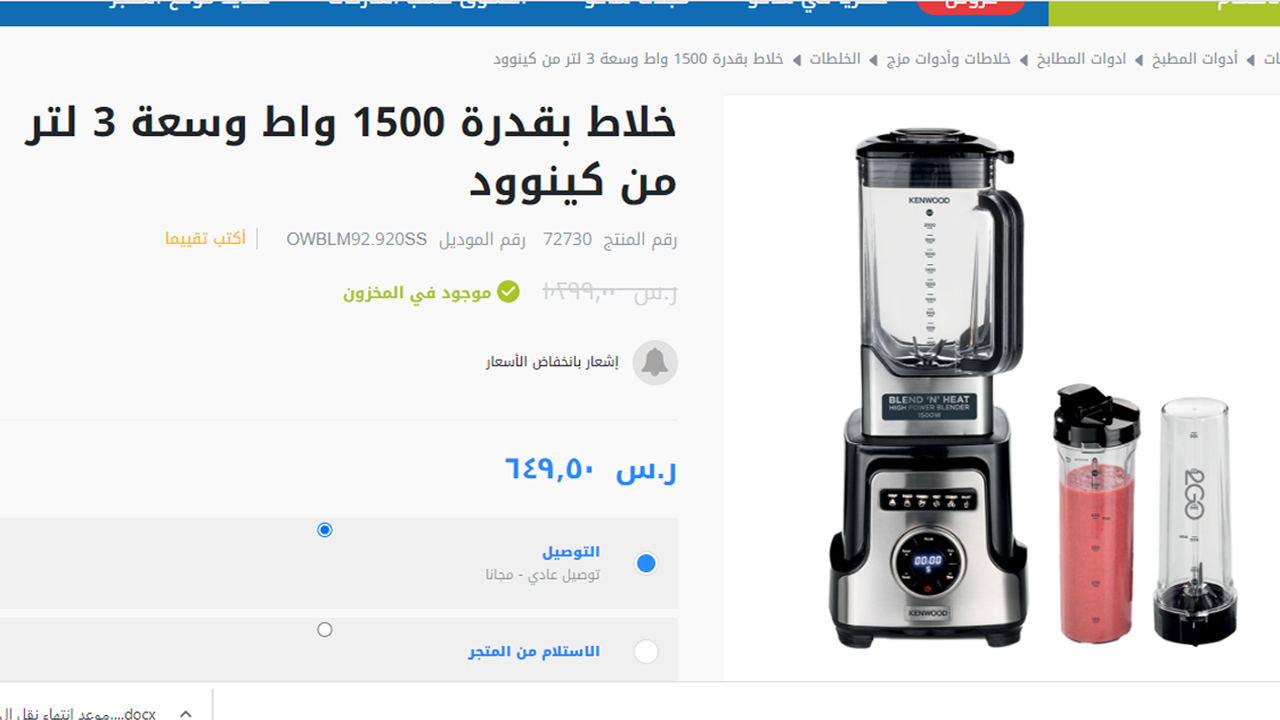Click the green section of the top navigation bar
This screenshot has height=720, width=1280.
click(x=1164, y=12)
